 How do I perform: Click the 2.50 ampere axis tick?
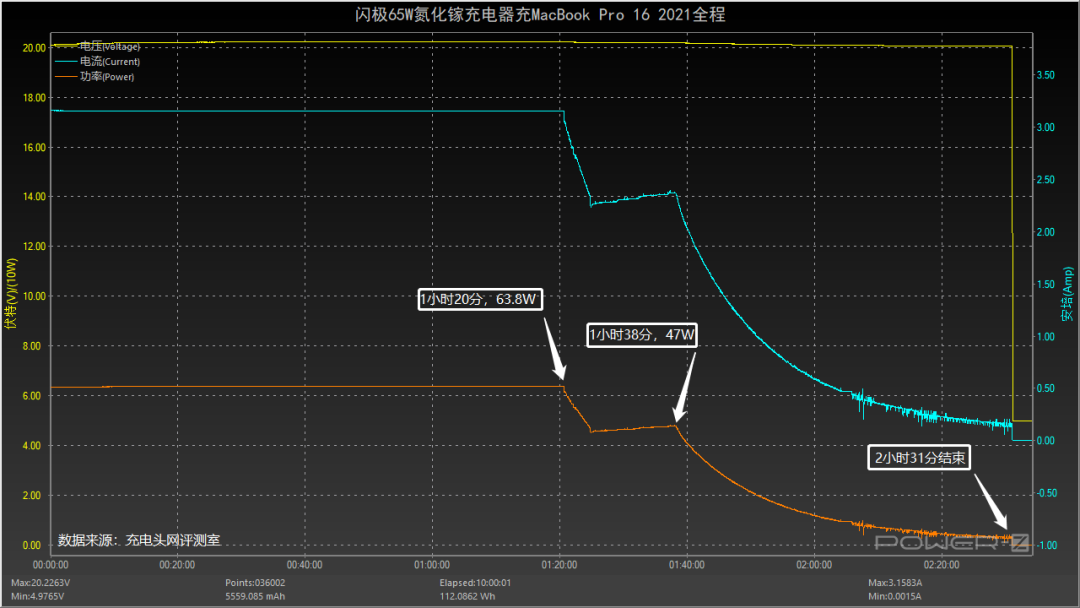click(x=1046, y=180)
